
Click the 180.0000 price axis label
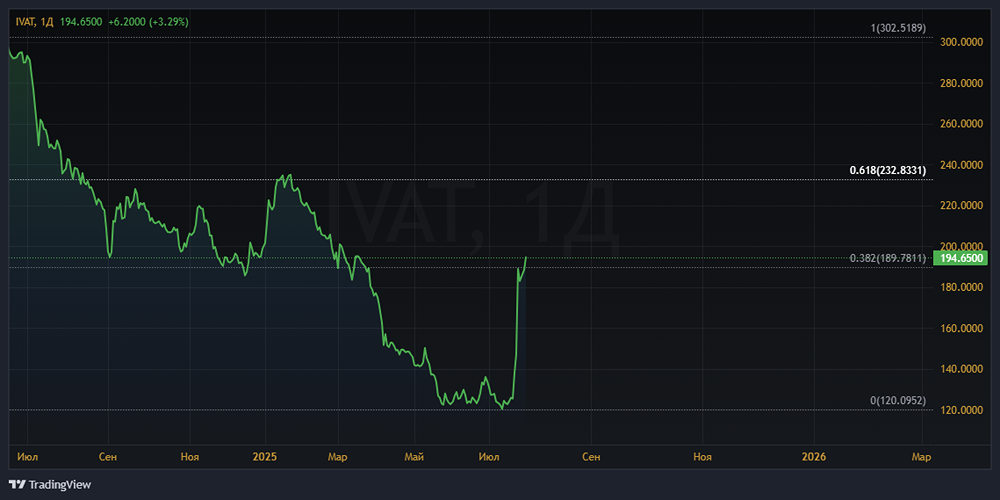[x=960, y=288]
